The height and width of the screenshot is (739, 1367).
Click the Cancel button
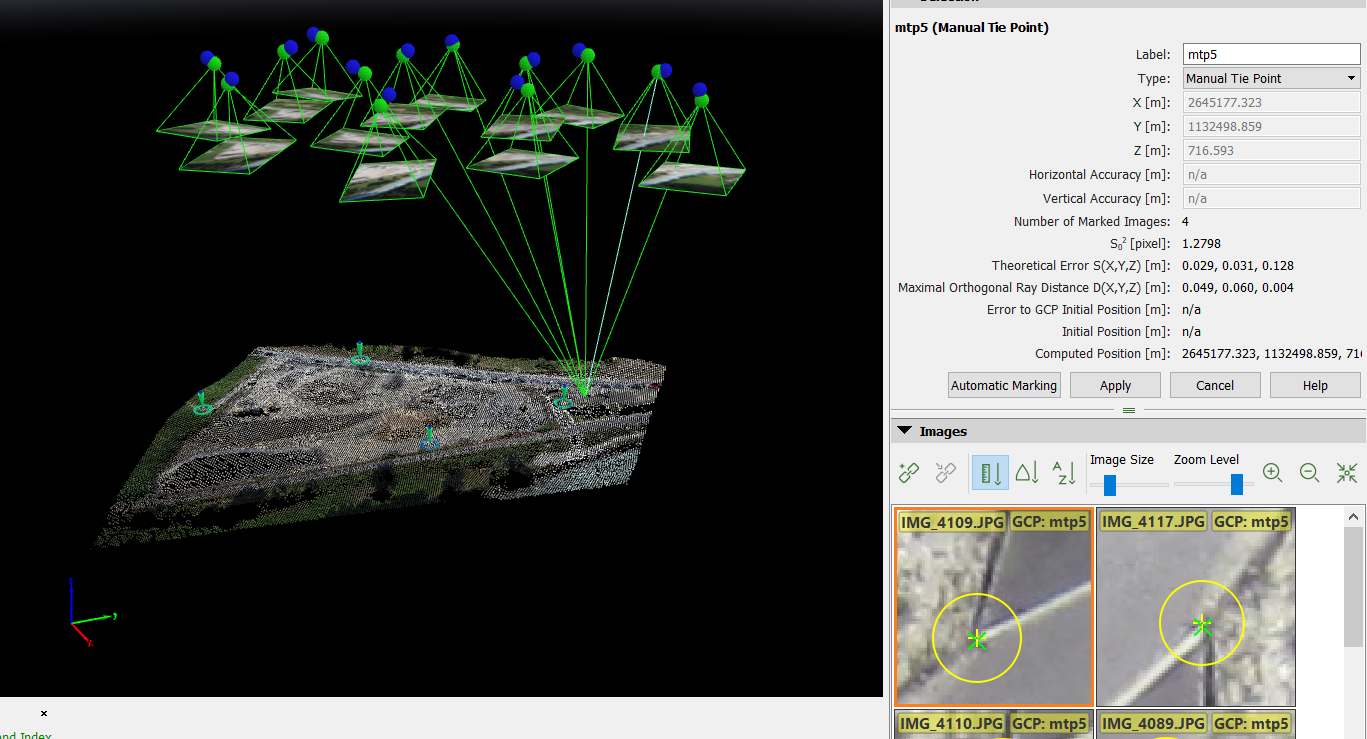[1215, 385]
